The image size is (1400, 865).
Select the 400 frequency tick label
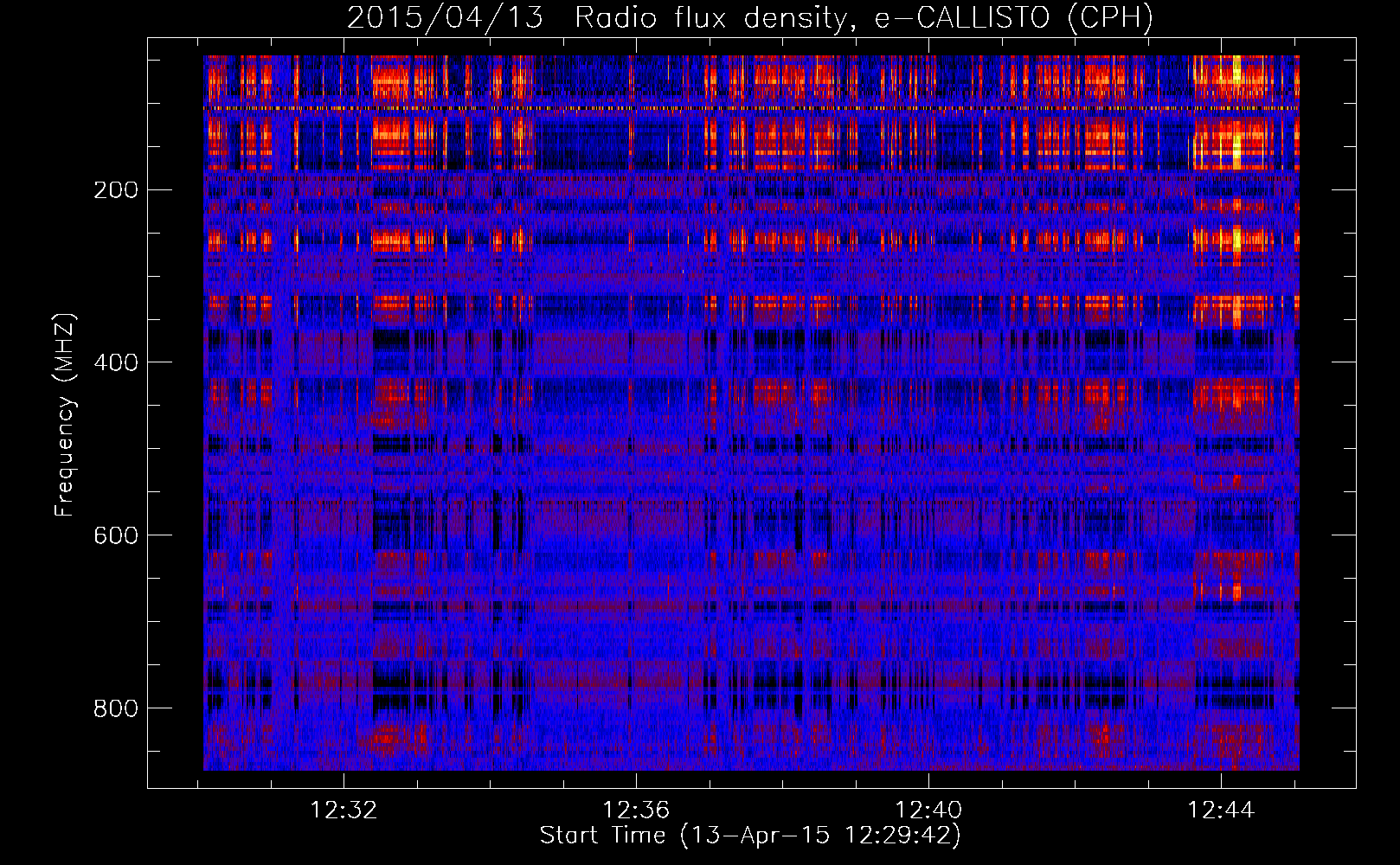click(116, 362)
